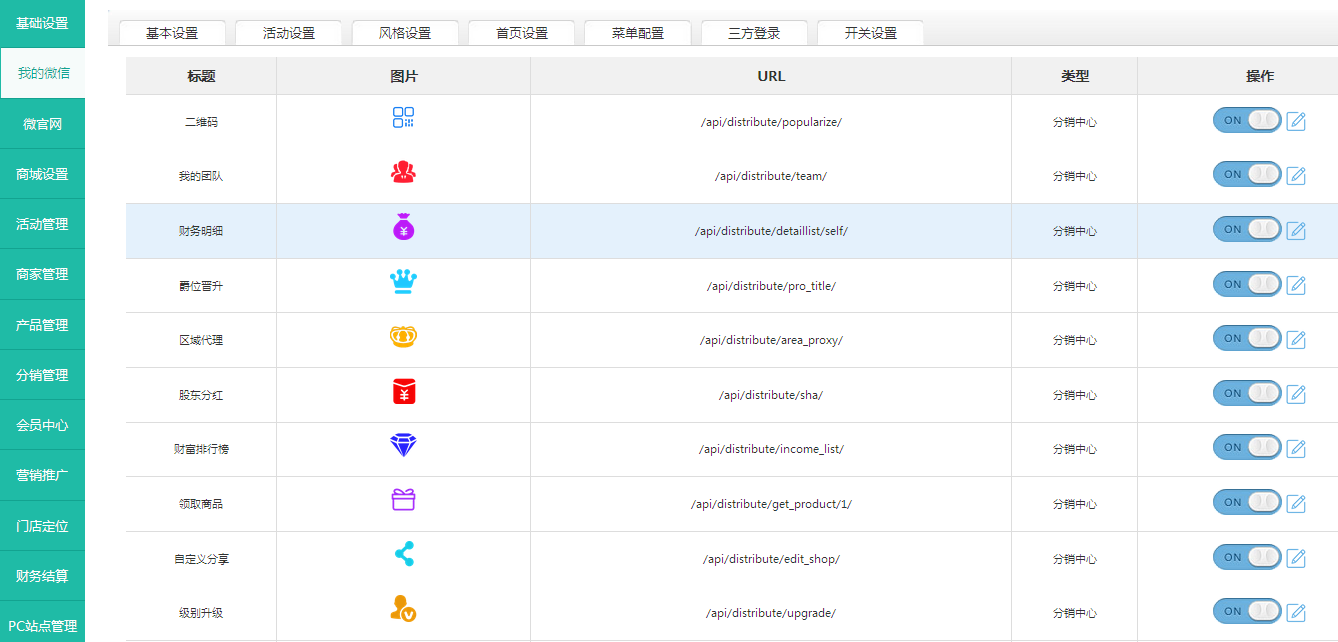Viewport: 1338px width, 642px height.
Task: Switch off 领取商品 toggle
Action: click(1246, 502)
